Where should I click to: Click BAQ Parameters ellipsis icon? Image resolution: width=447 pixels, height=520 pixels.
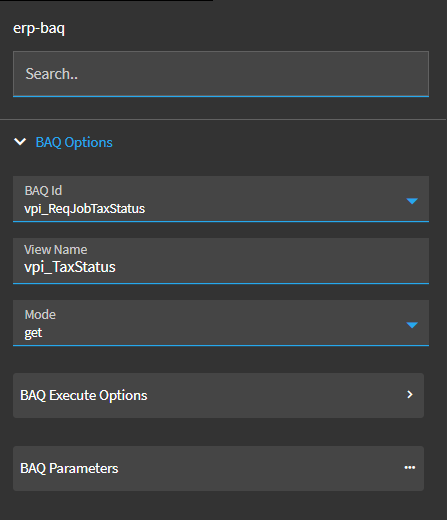click(410, 468)
